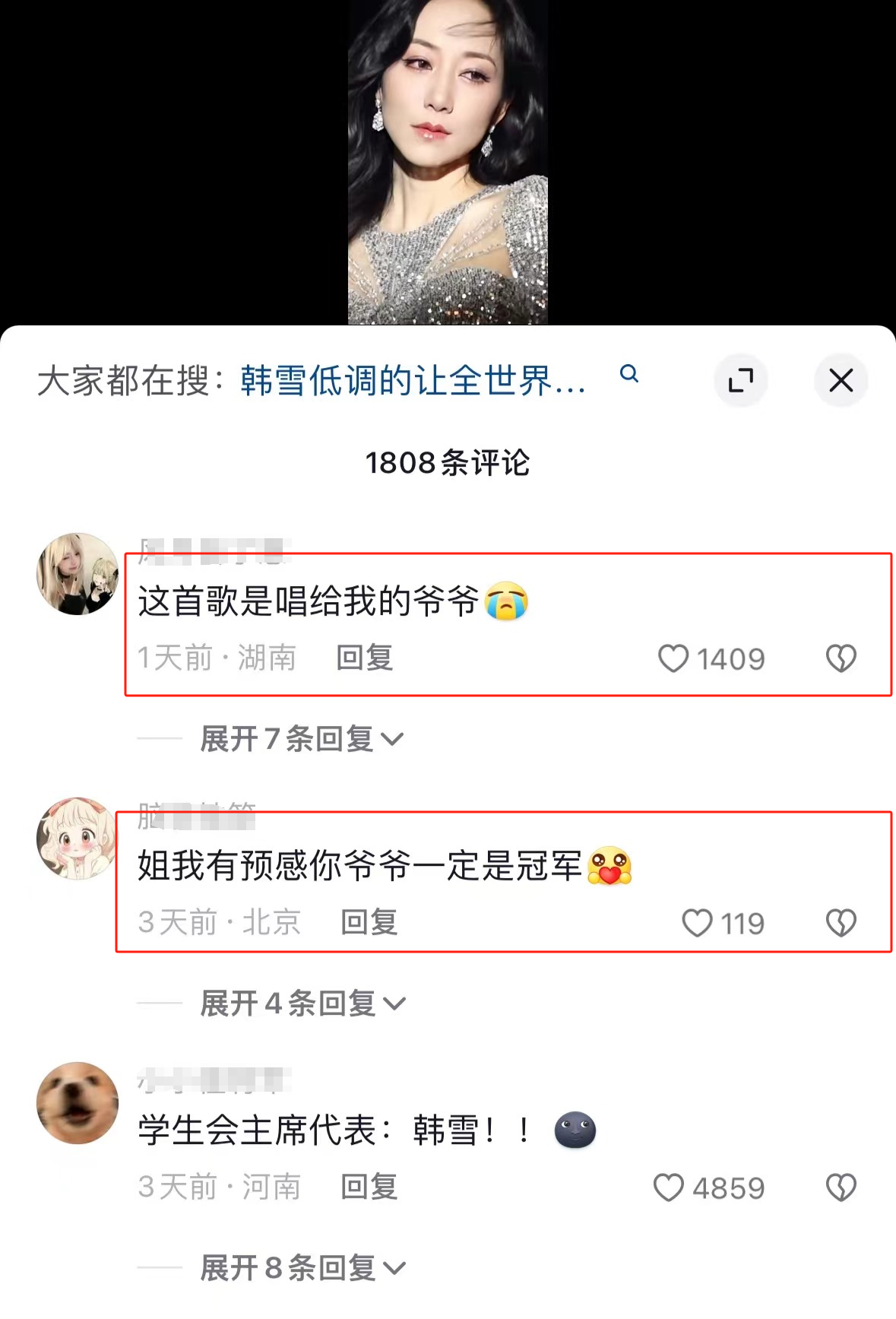The width and height of the screenshot is (896, 1319).
Task: Dislike the Hunan user's comment
Action: pos(841,658)
